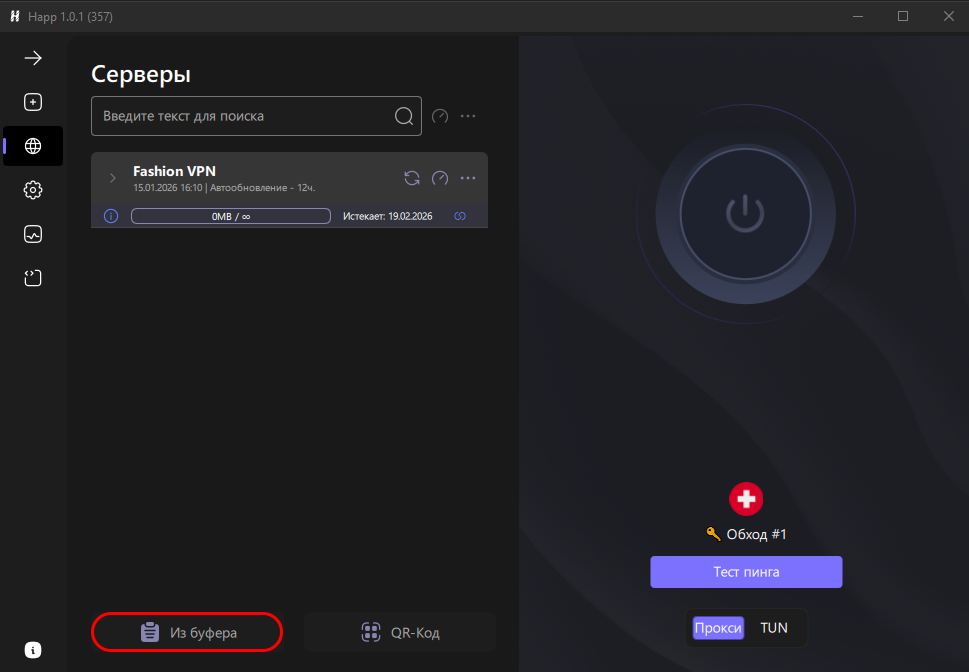Click the QR-Код button

point(400,632)
